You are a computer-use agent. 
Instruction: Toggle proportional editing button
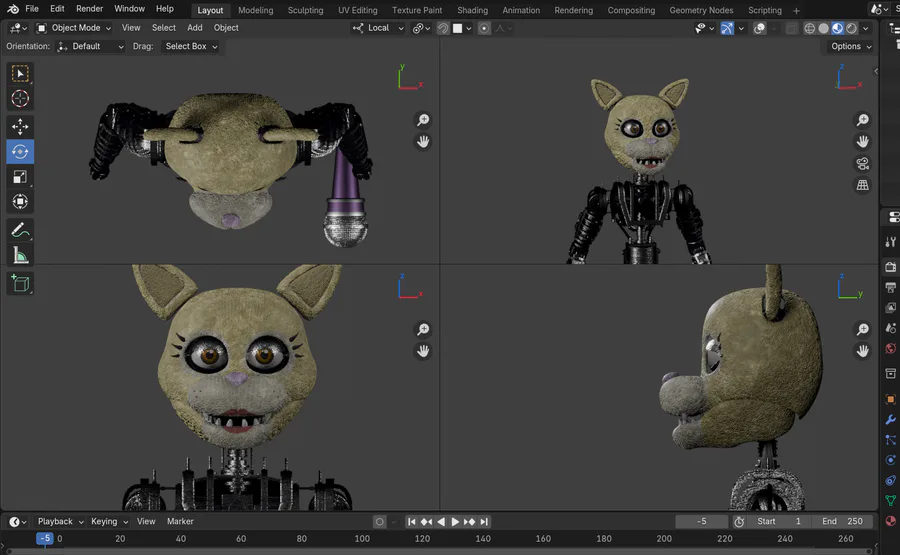click(484, 28)
